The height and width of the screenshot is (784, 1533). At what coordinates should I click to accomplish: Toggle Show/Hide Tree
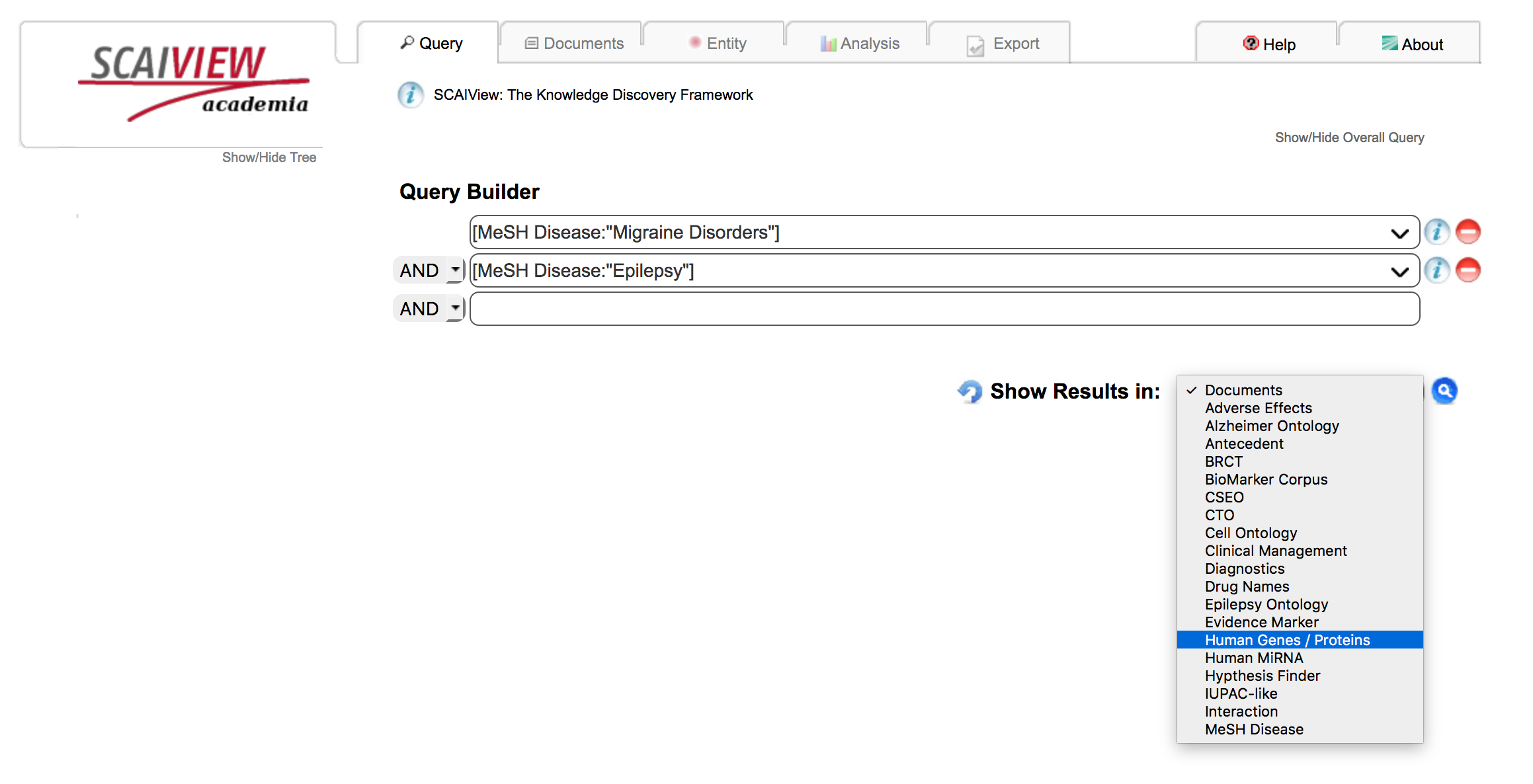(269, 157)
